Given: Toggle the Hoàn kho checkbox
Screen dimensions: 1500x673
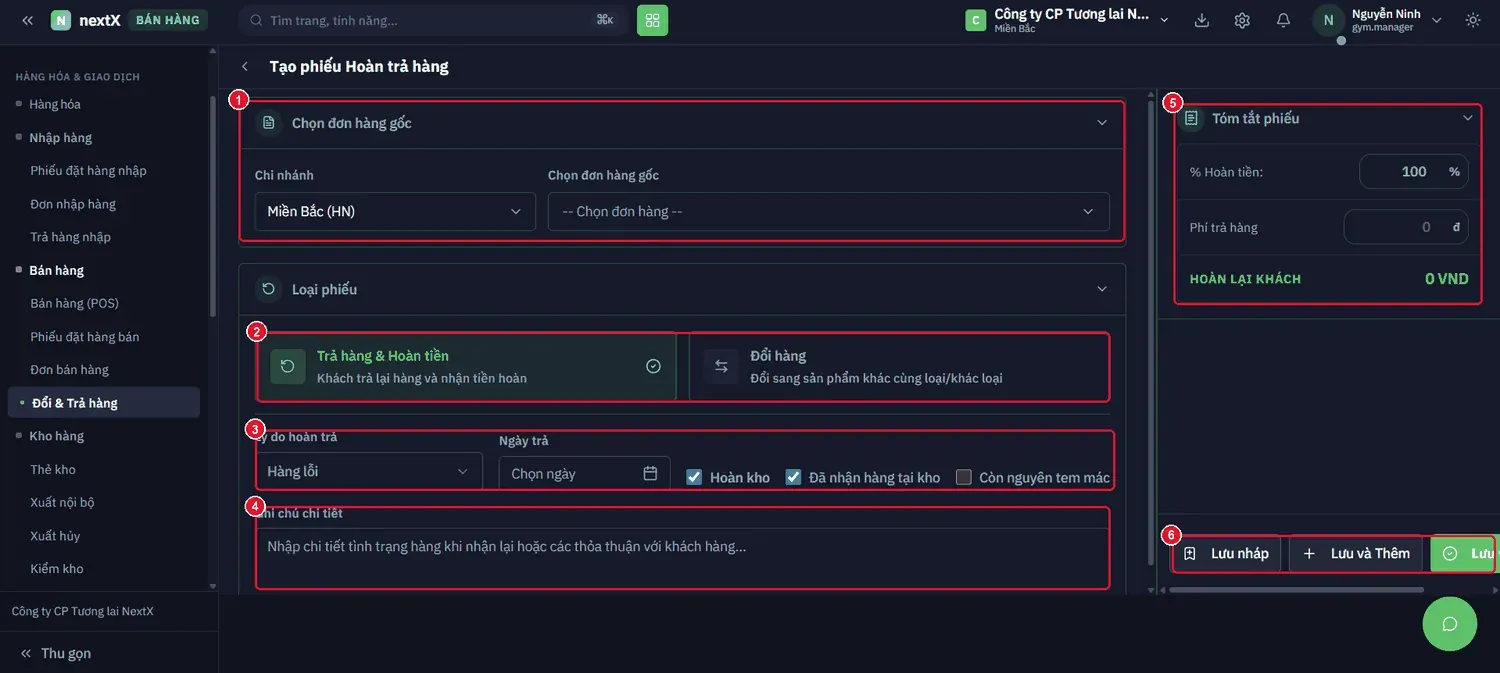Looking at the screenshot, I should (x=694, y=477).
